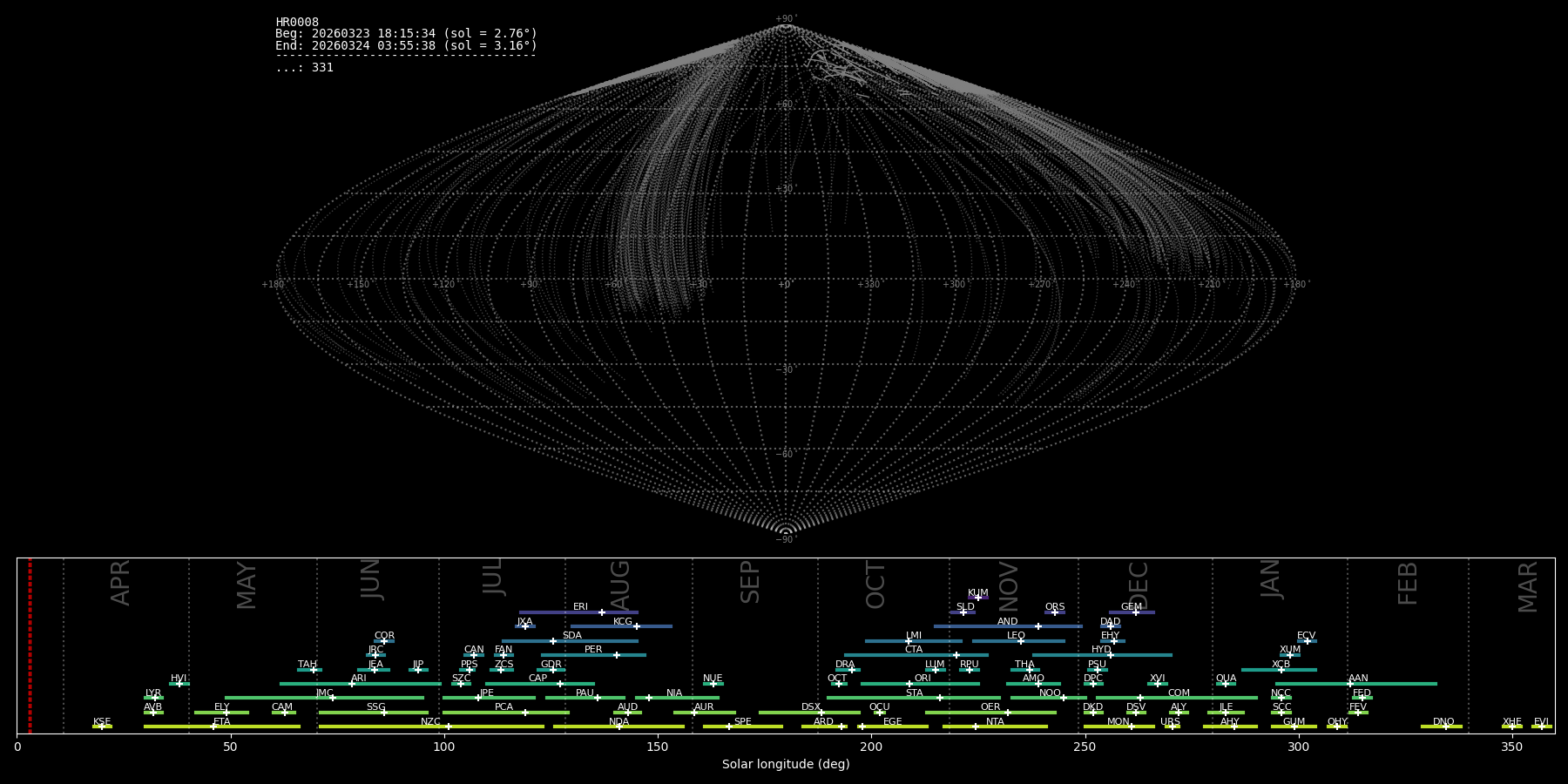The height and width of the screenshot is (784, 1568).
Task: Click the ETA shower label
Action: click(222, 722)
